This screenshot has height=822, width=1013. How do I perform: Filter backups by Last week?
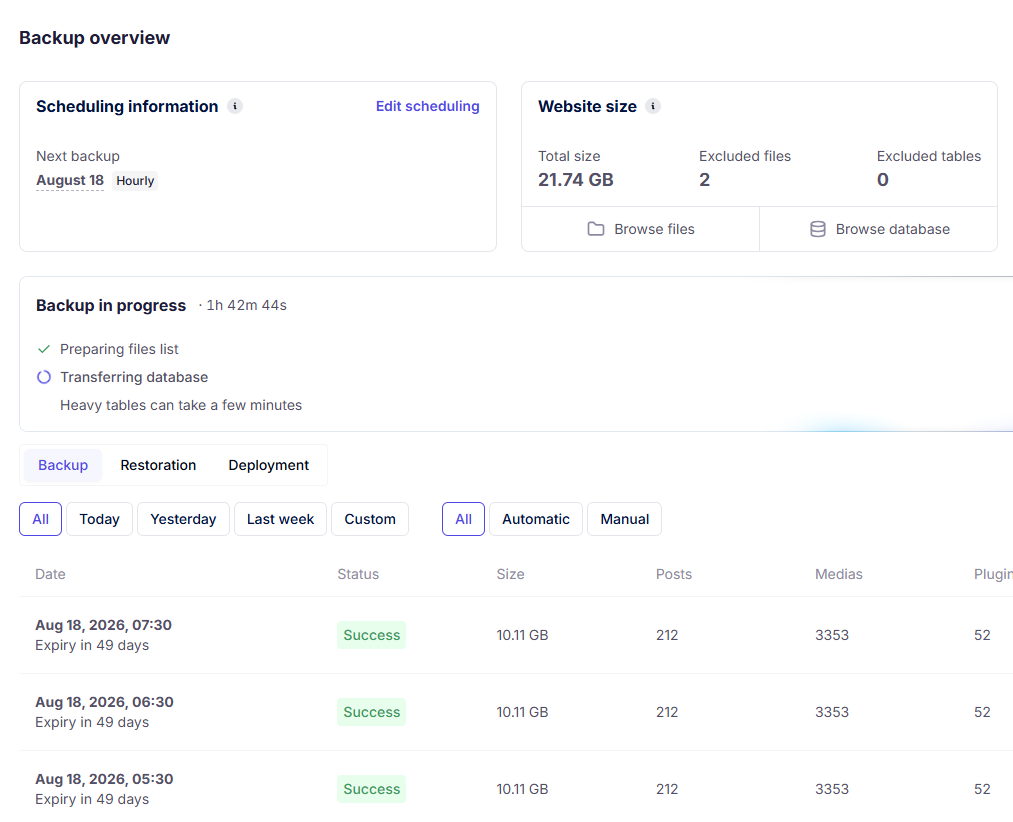coord(280,519)
